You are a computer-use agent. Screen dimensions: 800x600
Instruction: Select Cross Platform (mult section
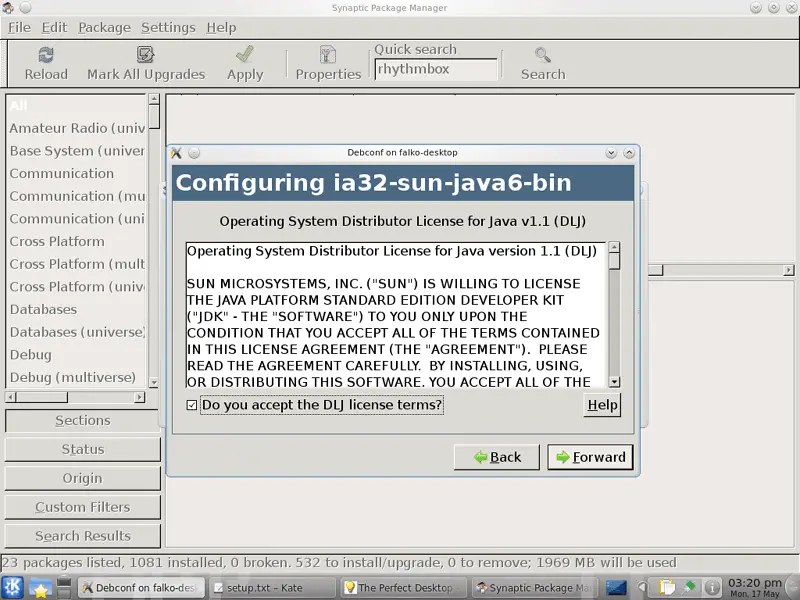coord(76,264)
